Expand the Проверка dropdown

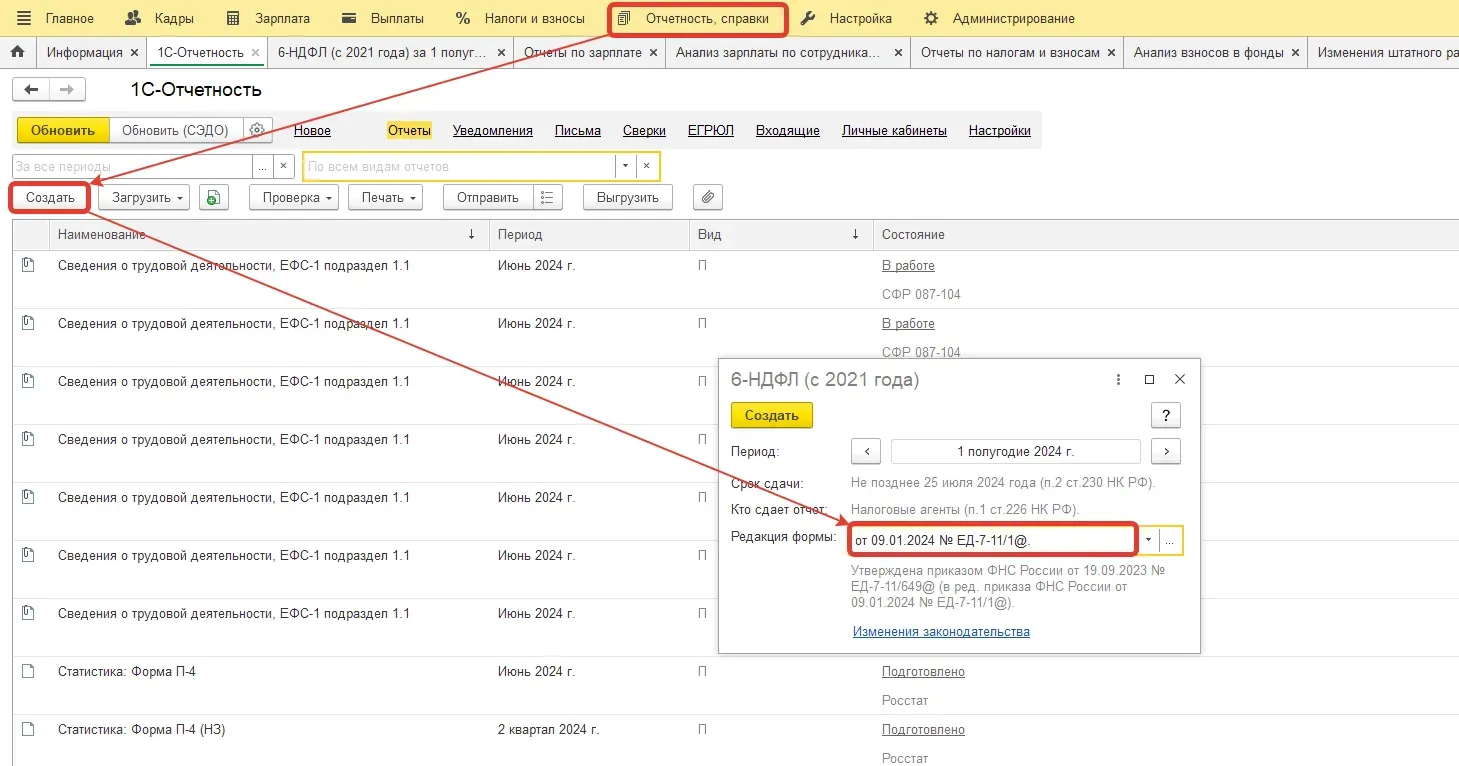tap(294, 198)
